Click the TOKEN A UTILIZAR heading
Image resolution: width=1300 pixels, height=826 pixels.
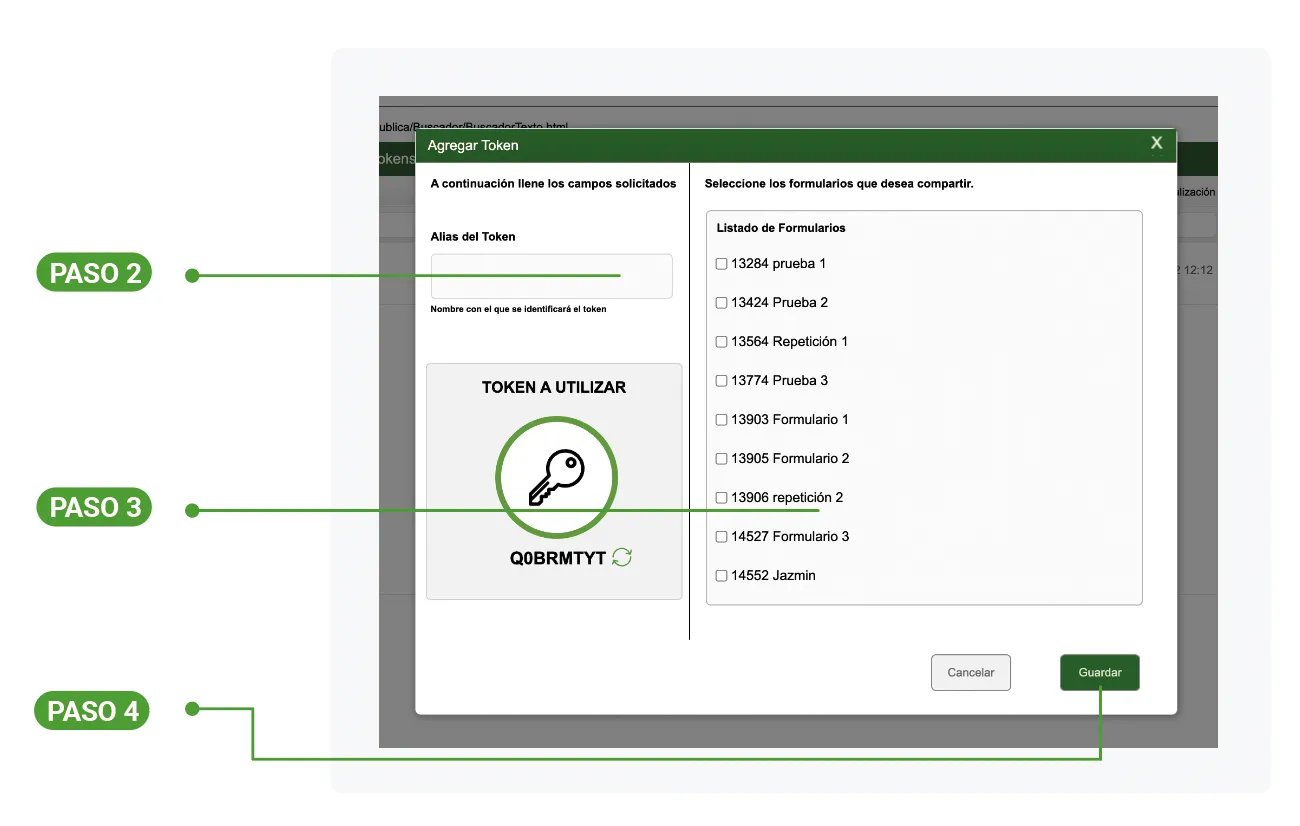[x=554, y=388]
